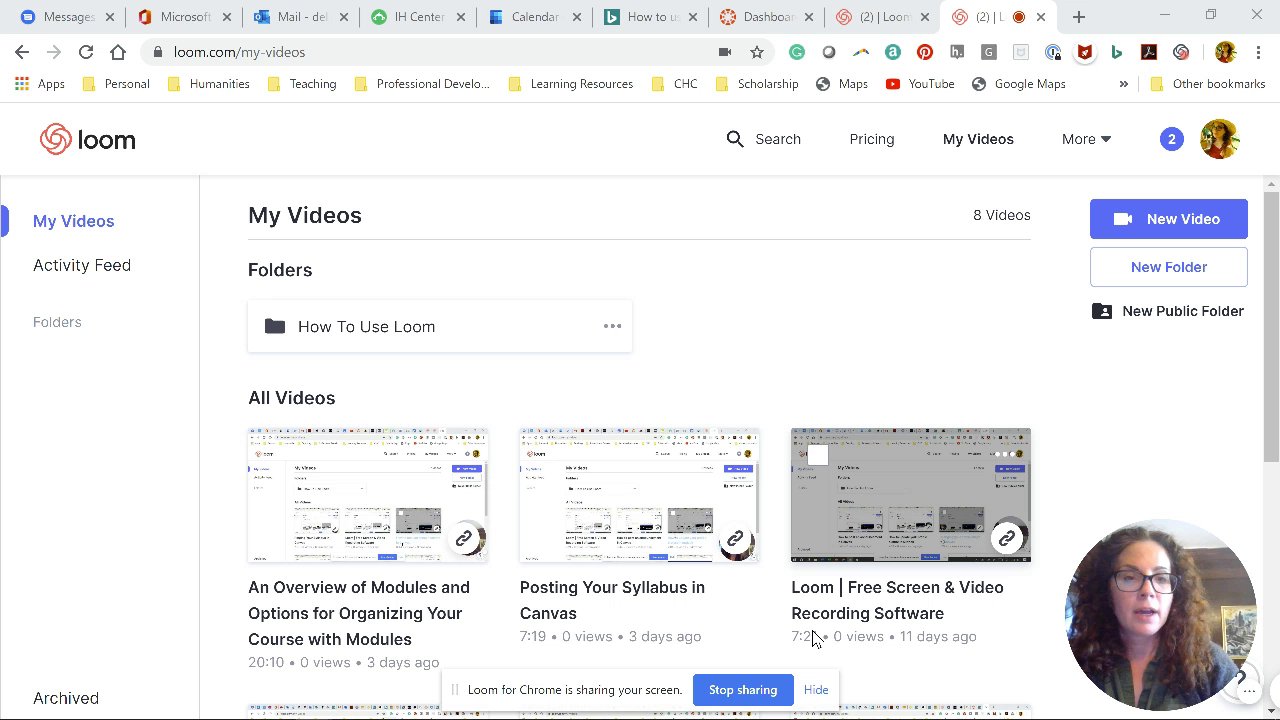This screenshot has width=1280, height=720.
Task: Open video titled Posting Your Syllabus in Canvas
Action: click(x=612, y=600)
